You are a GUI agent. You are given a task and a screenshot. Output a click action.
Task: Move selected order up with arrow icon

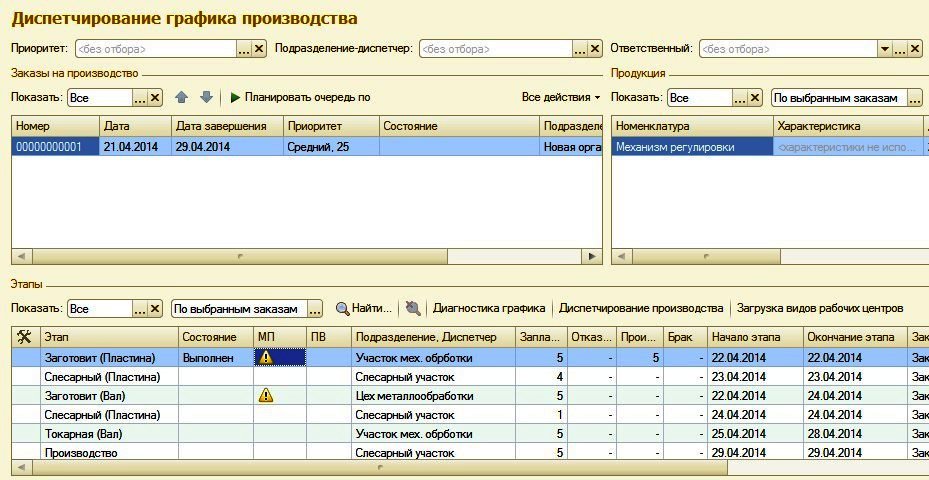click(182, 97)
